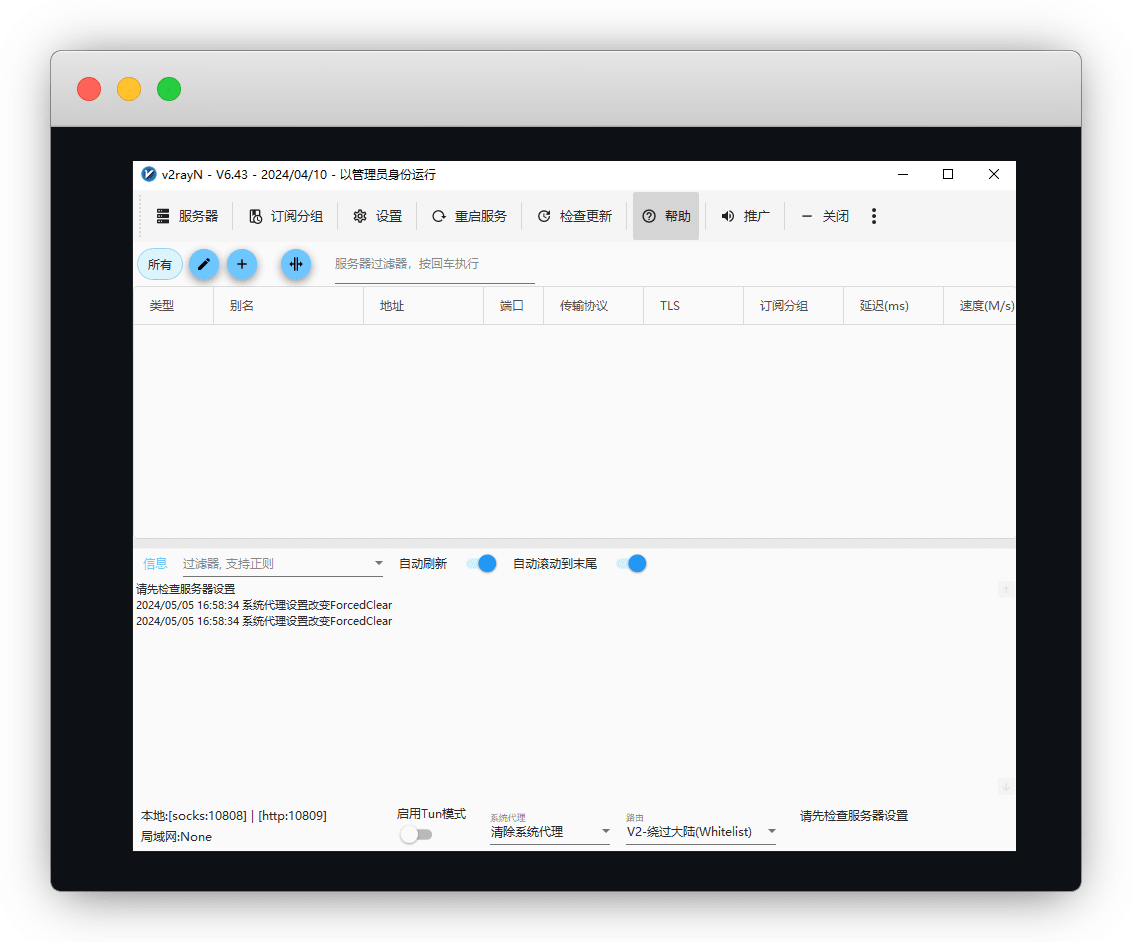
Task: Open the 服务器 menu
Action: pos(187,216)
